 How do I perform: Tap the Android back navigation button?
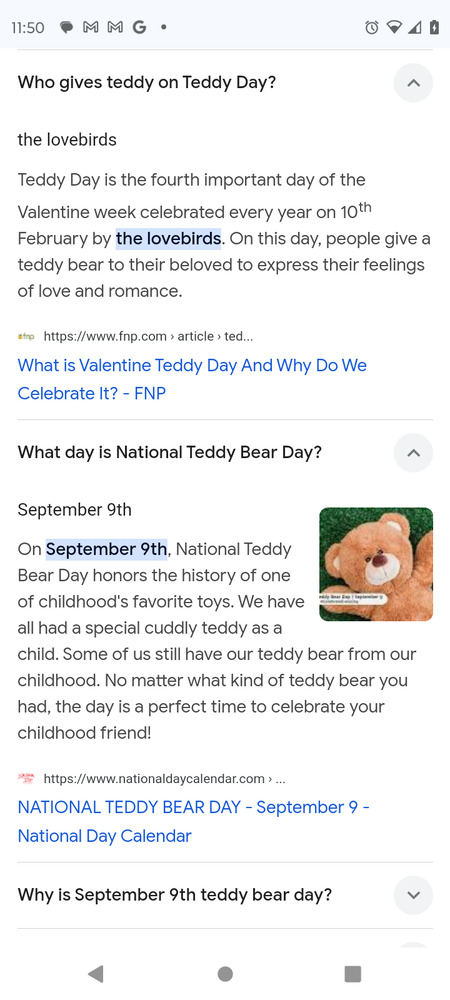click(x=96, y=973)
